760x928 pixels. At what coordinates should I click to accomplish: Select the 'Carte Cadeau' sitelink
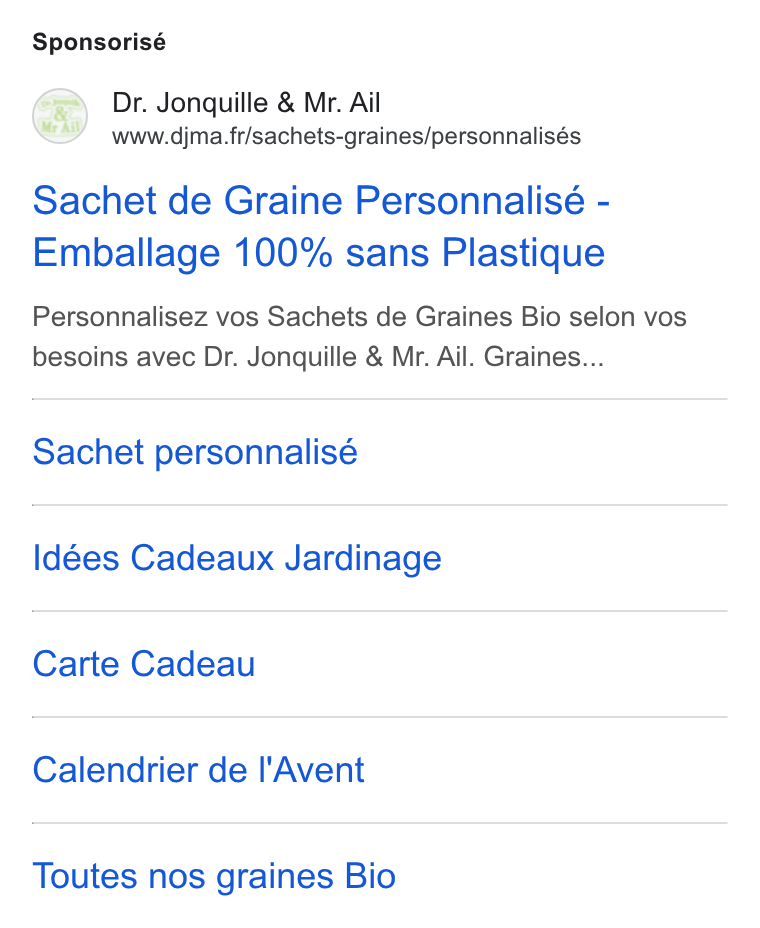point(144,664)
